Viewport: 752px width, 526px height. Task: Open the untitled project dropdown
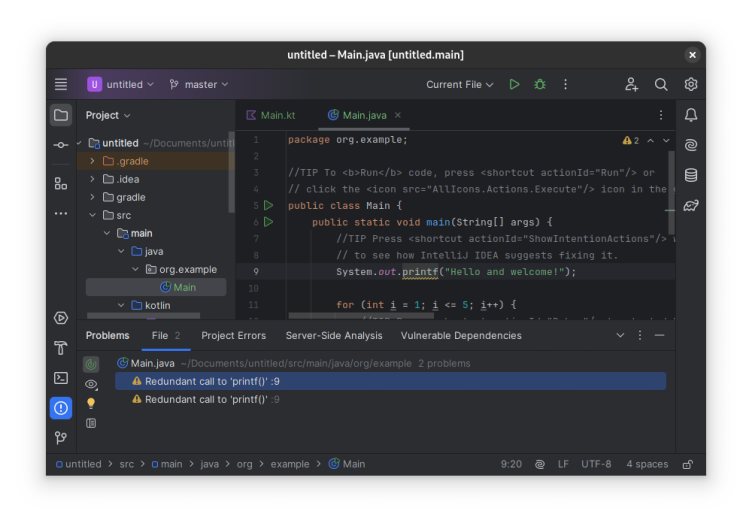tap(120, 84)
